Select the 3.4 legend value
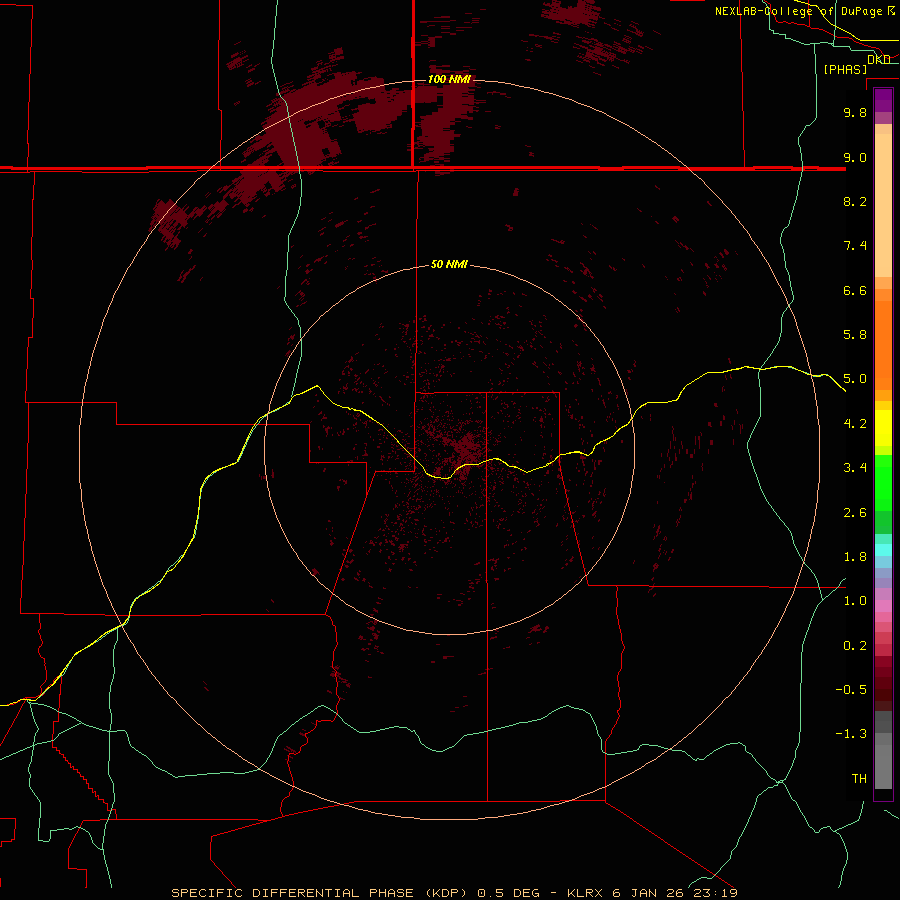Screen dimensions: 900x900 pyautogui.click(x=855, y=468)
